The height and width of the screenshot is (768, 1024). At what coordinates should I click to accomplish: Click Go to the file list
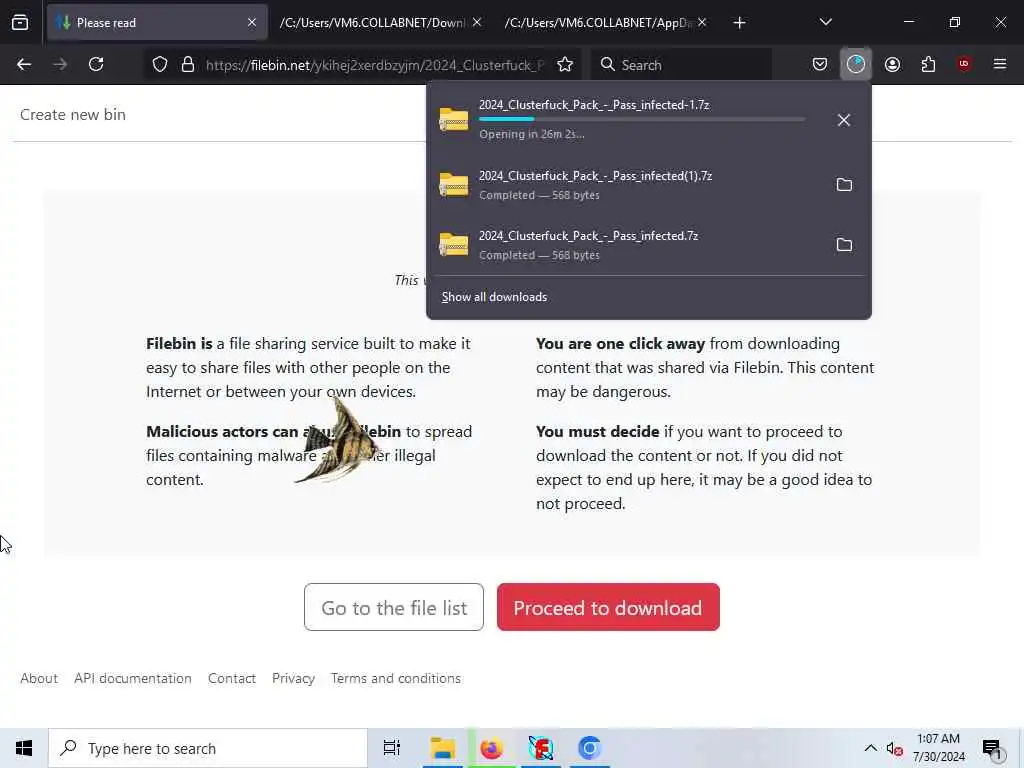[x=394, y=607]
